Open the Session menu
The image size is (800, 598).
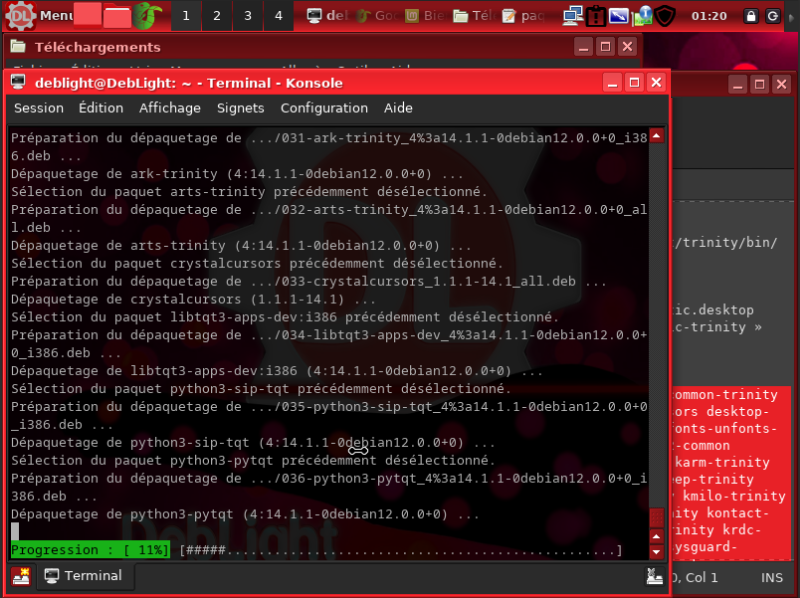click(38, 108)
